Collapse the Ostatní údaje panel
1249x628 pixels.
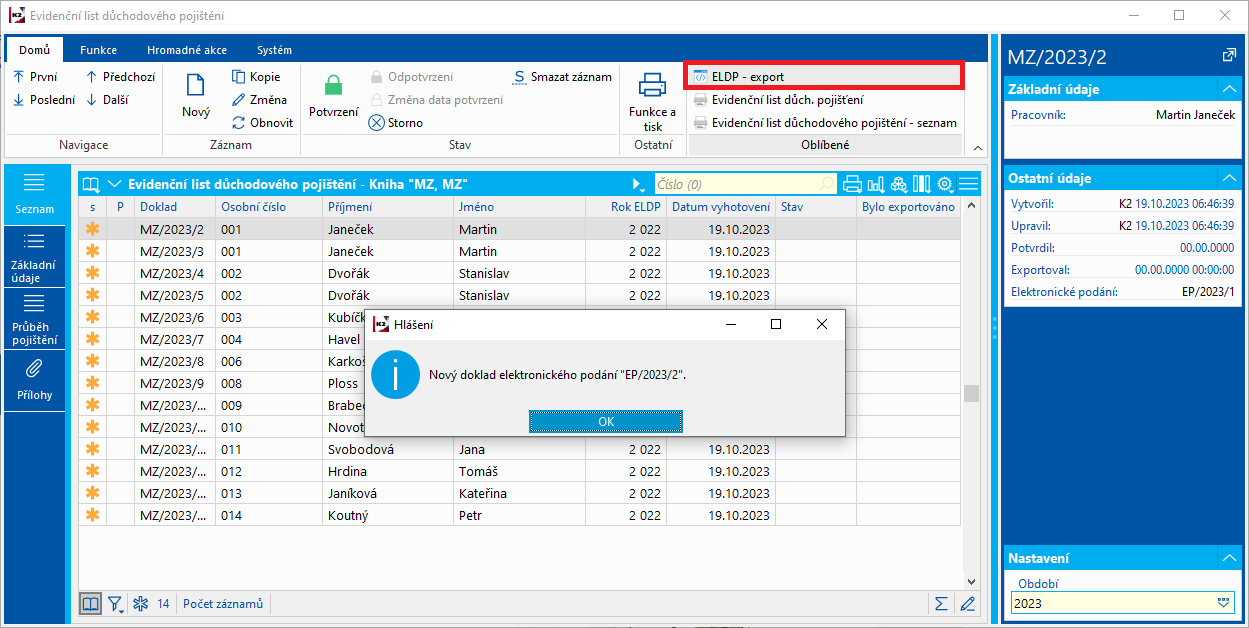pos(1227,178)
